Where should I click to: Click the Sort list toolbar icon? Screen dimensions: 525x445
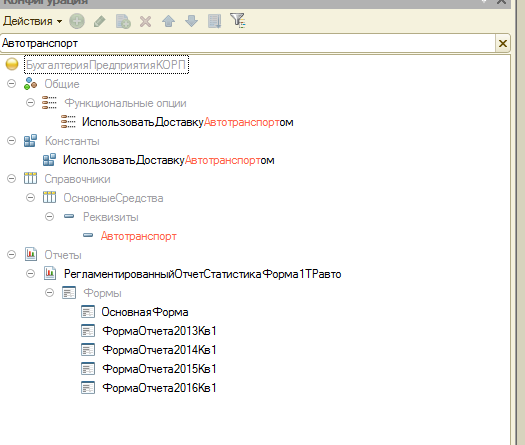tap(214, 21)
